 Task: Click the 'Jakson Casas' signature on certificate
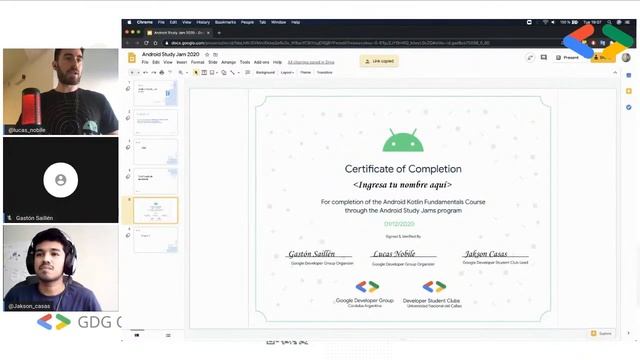(486, 254)
